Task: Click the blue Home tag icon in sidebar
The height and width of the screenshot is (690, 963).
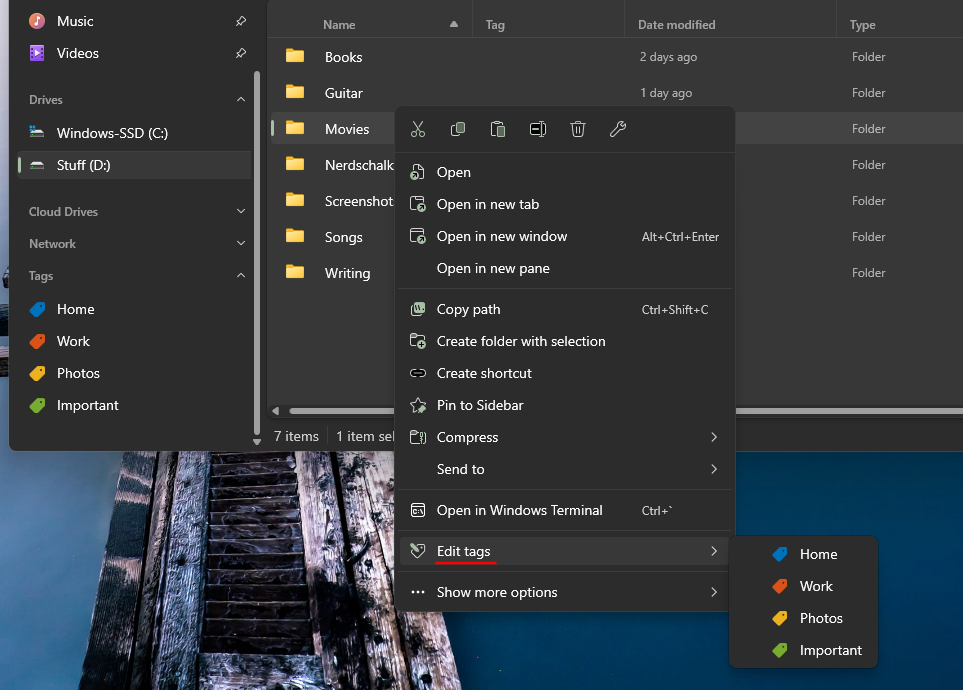Action: [37, 309]
